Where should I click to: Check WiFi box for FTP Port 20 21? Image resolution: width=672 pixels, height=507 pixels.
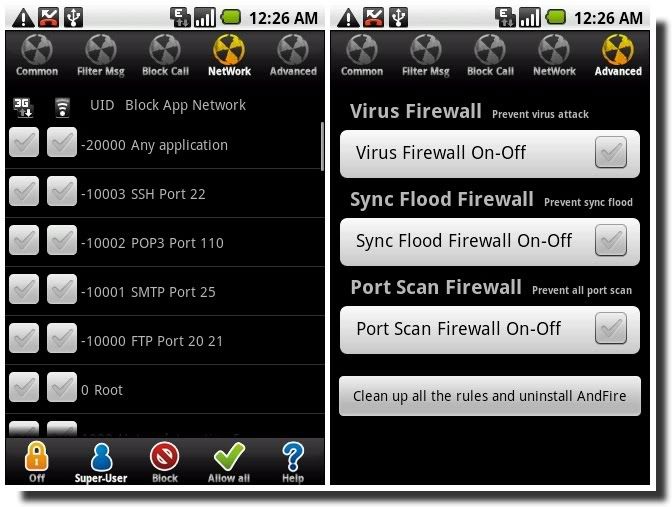click(62, 338)
